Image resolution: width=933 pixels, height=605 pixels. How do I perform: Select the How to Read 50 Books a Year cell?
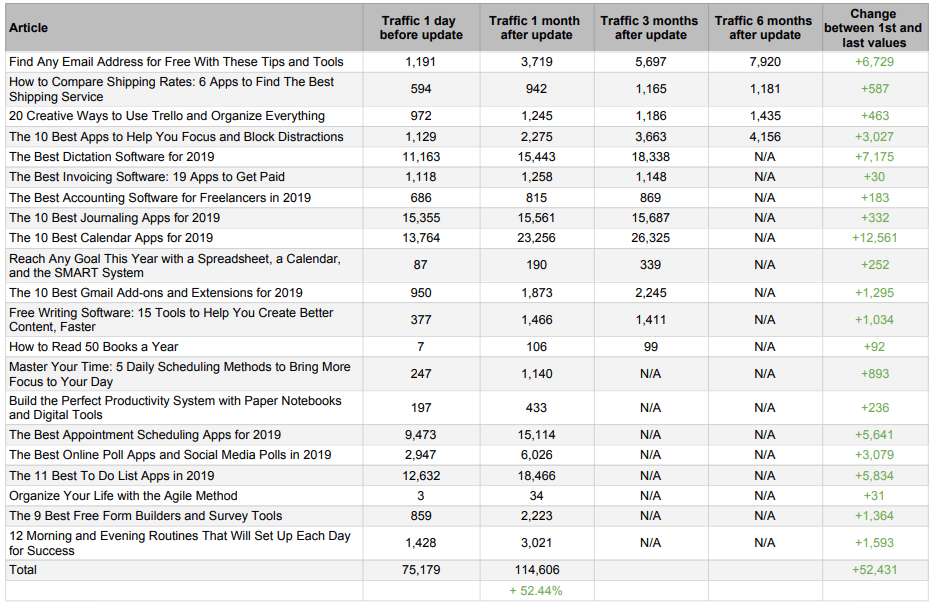184,347
